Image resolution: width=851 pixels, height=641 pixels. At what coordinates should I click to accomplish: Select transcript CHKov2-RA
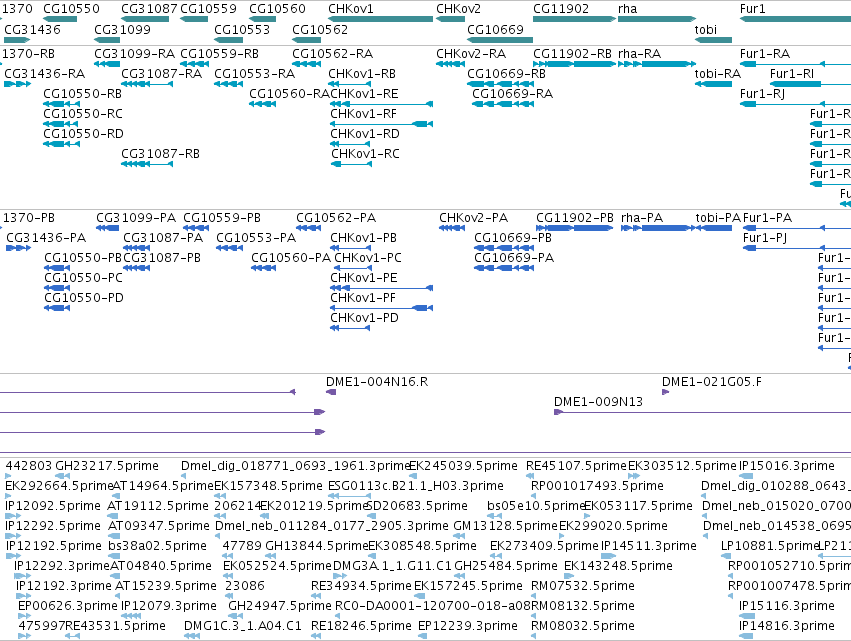pos(471,54)
